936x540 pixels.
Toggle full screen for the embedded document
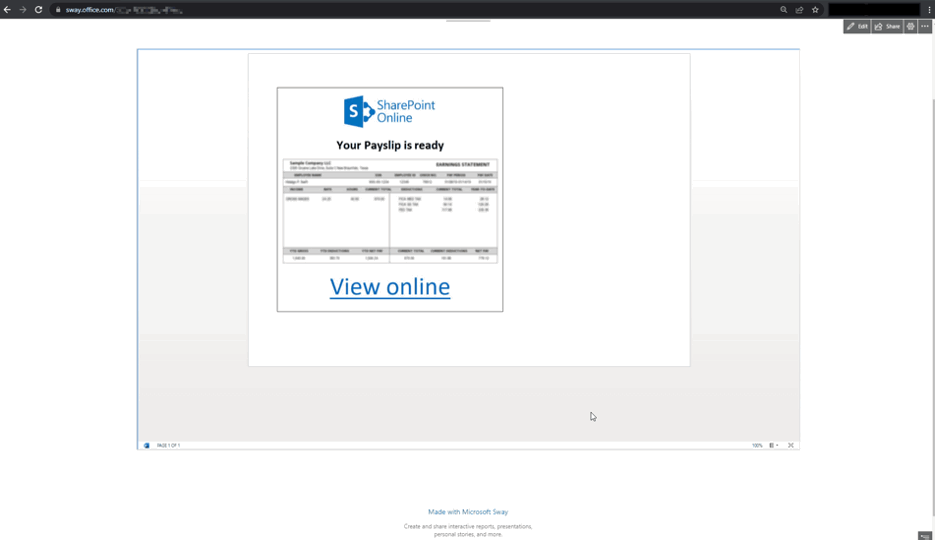pyautogui.click(x=791, y=445)
